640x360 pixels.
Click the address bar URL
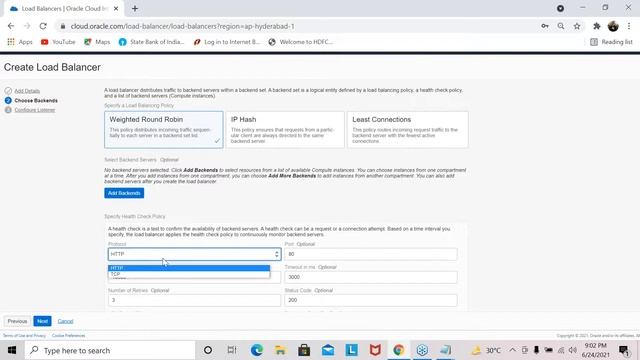(x=182, y=26)
